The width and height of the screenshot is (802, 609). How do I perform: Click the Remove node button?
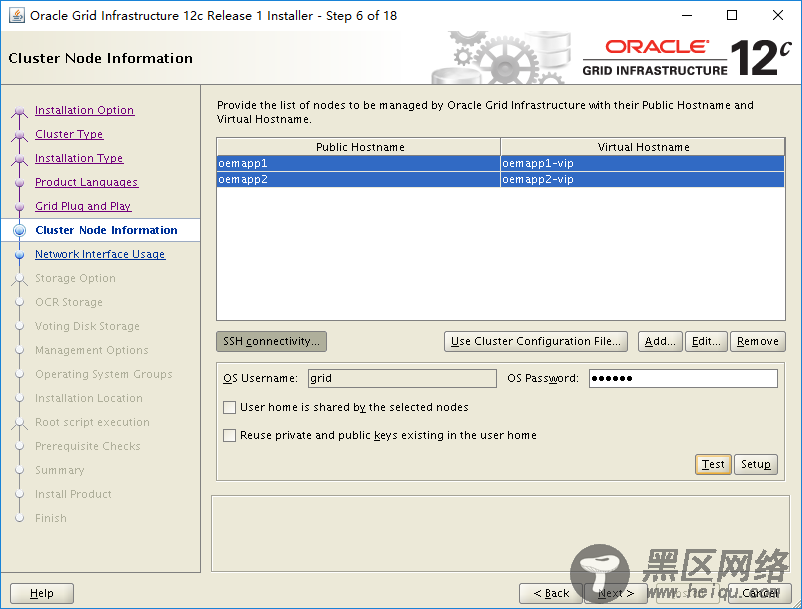click(x=758, y=342)
